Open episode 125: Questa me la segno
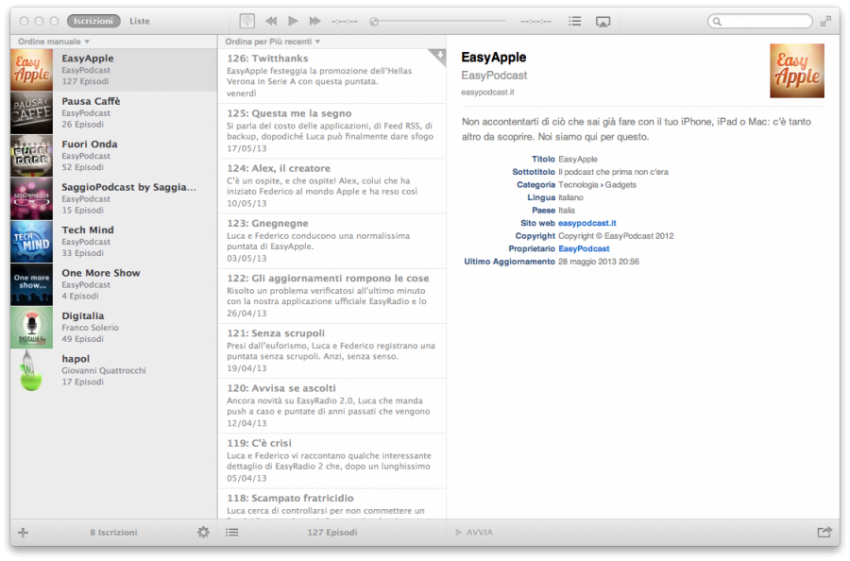This screenshot has width=850, height=561. [332, 131]
